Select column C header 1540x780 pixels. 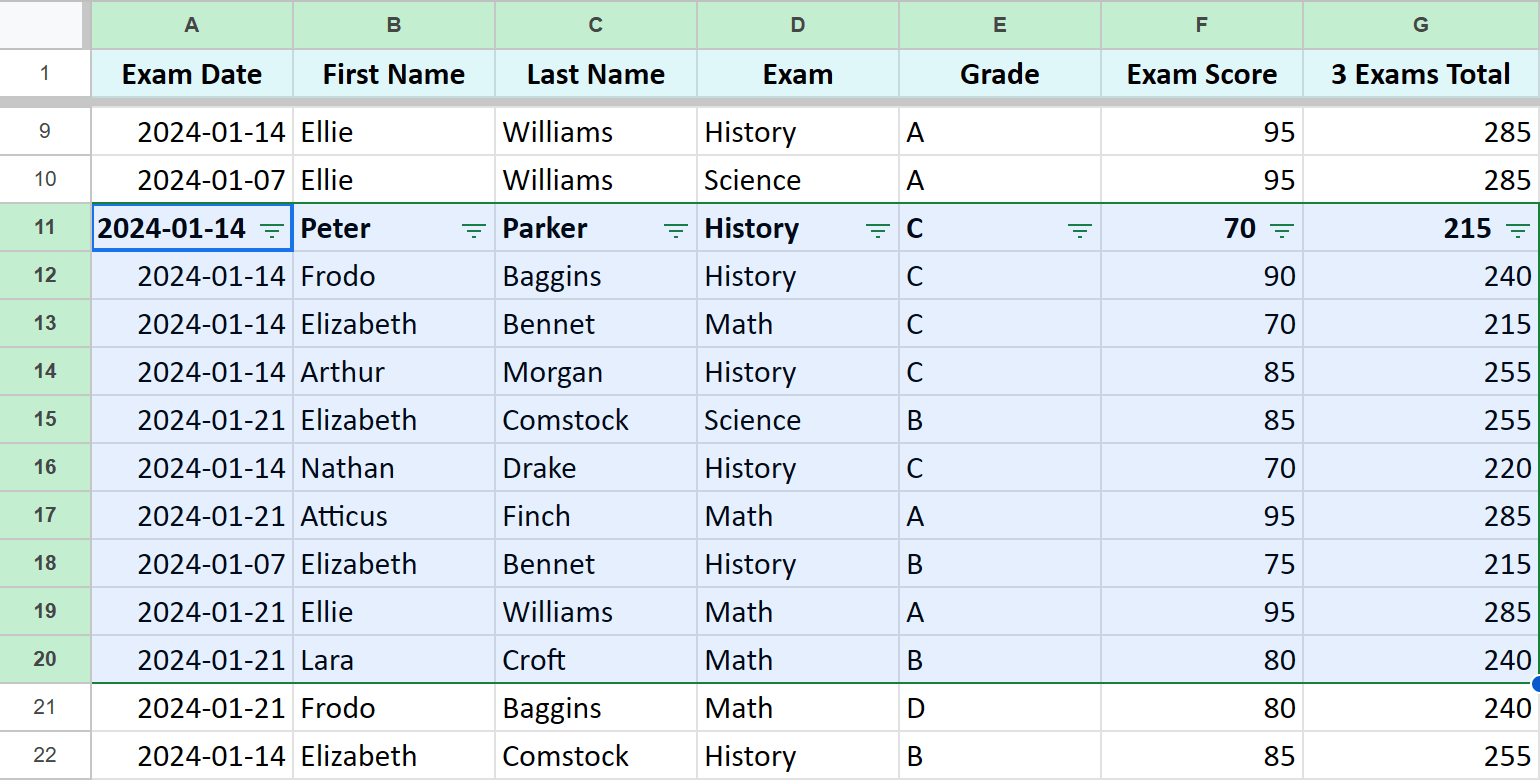pyautogui.click(x=596, y=25)
